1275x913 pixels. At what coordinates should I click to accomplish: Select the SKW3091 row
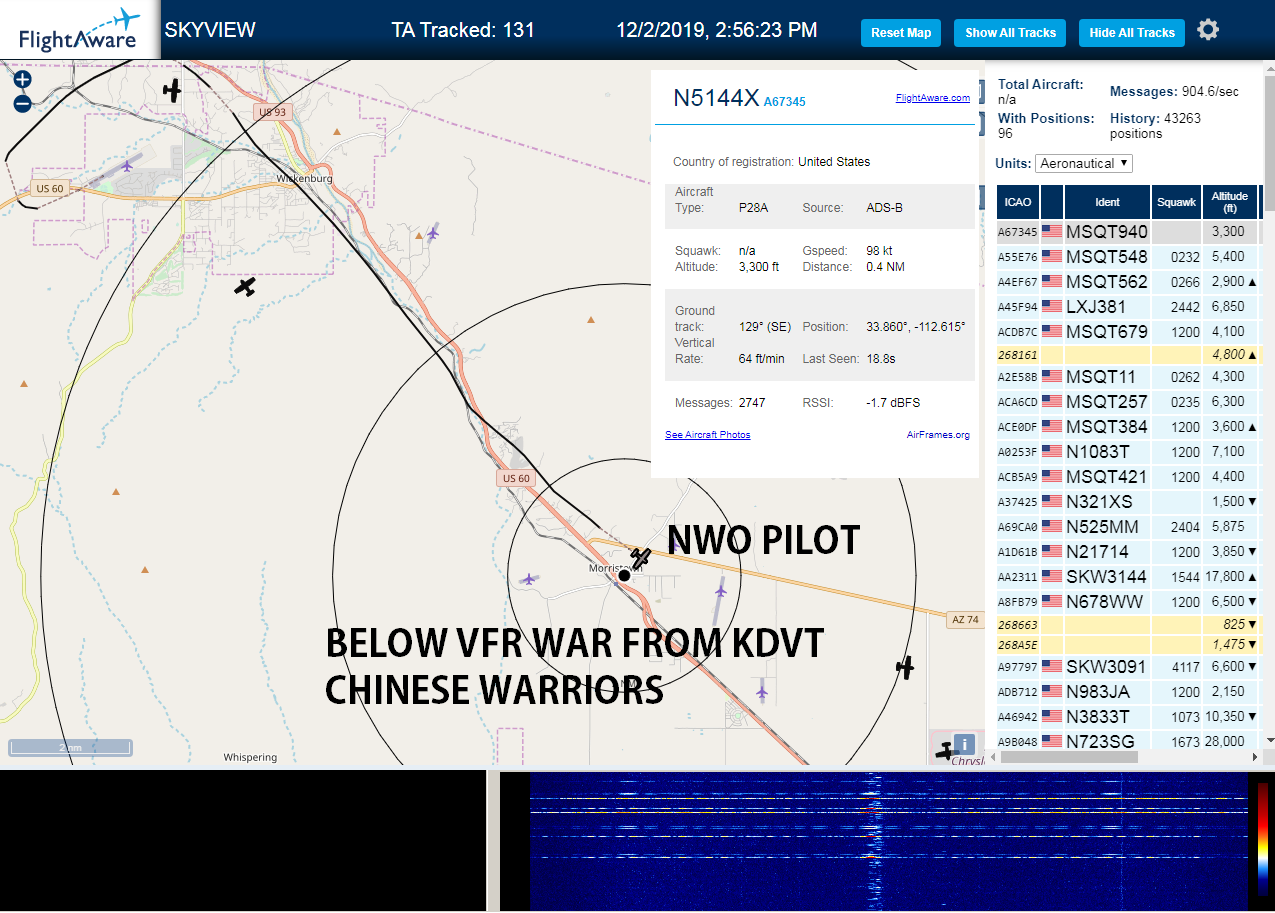pyautogui.click(x=1128, y=667)
